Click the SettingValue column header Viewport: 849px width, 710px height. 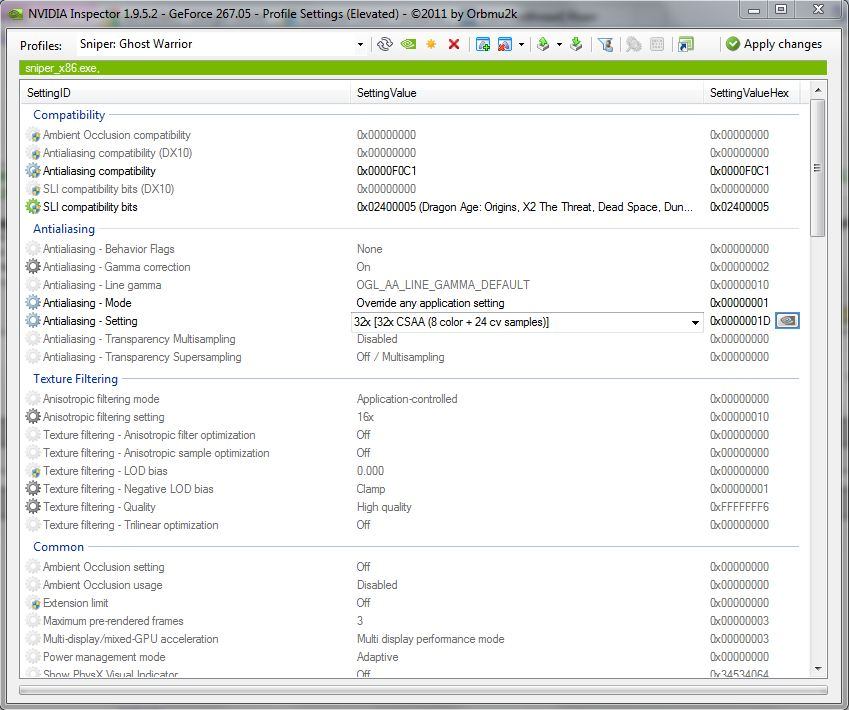pos(526,93)
